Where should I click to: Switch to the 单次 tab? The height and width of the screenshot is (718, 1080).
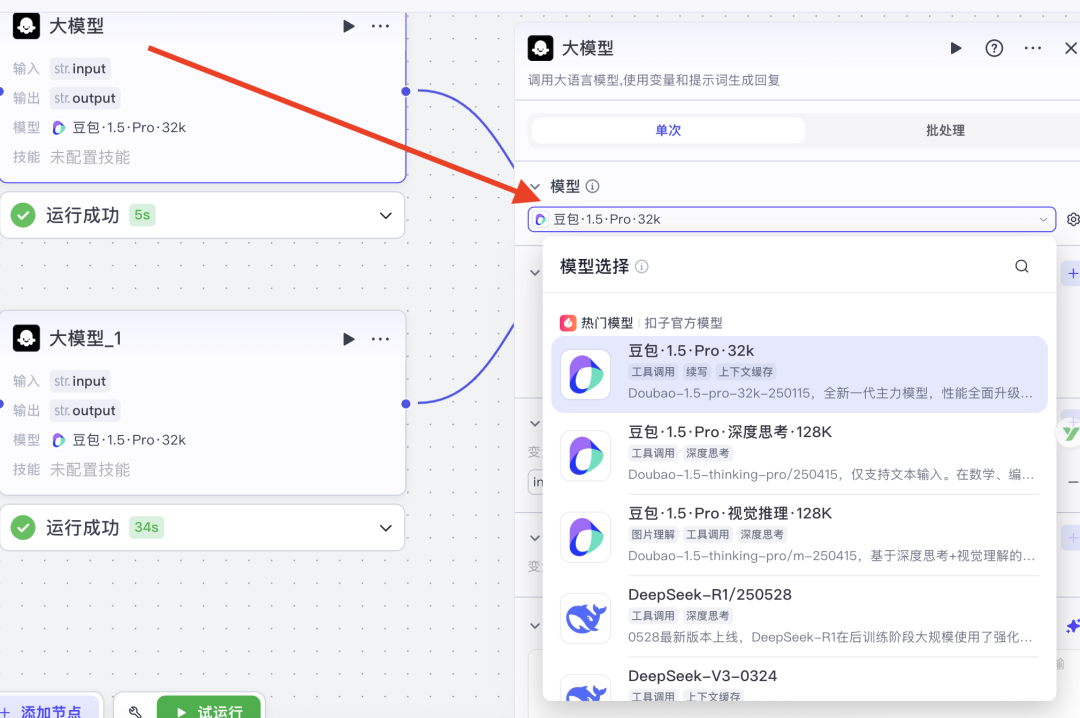668,130
